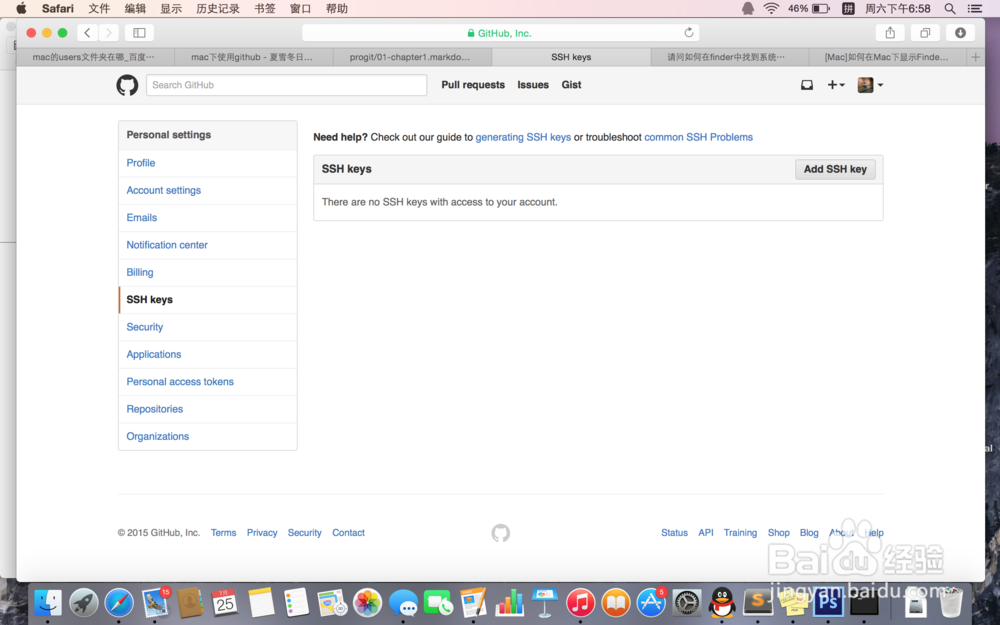
Task: Click the Safari address bar
Action: [501, 33]
